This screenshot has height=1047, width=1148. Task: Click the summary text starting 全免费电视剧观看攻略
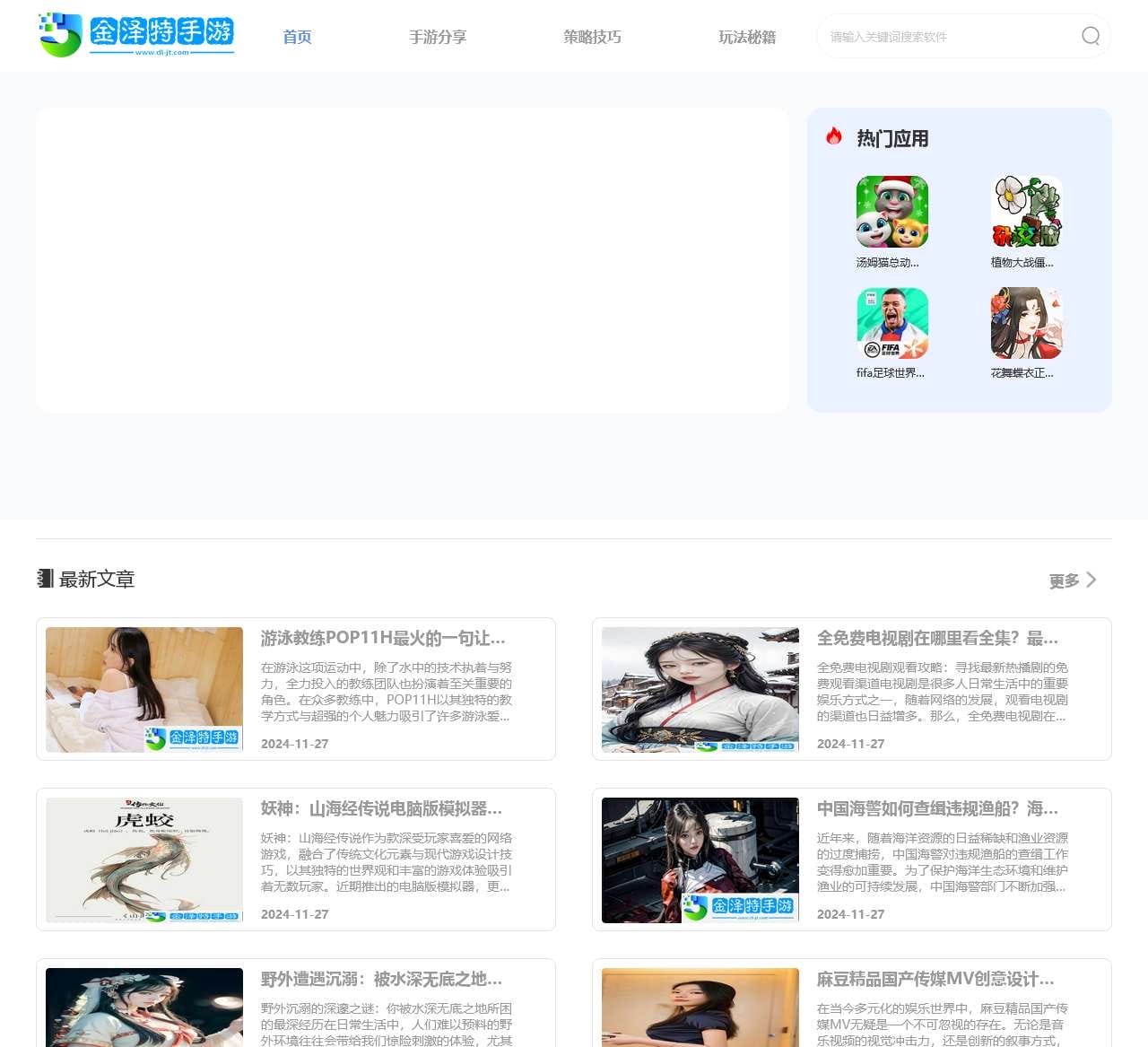pos(943,692)
